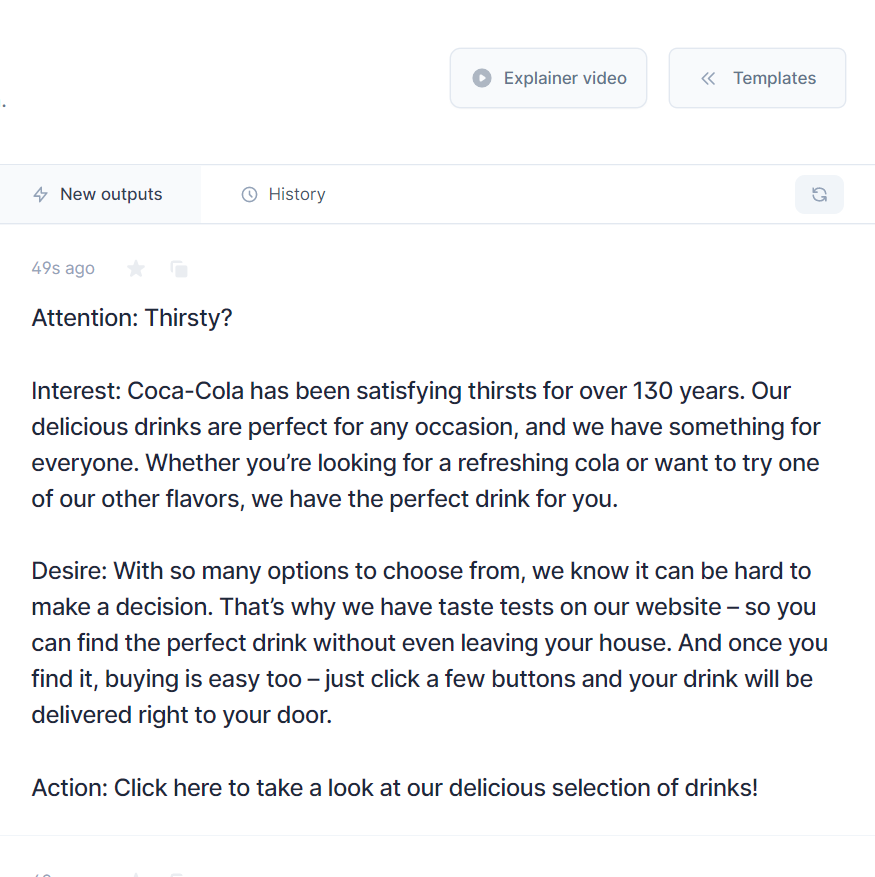Click the Attention: Thirsty? line
875x877 pixels.
132,318
